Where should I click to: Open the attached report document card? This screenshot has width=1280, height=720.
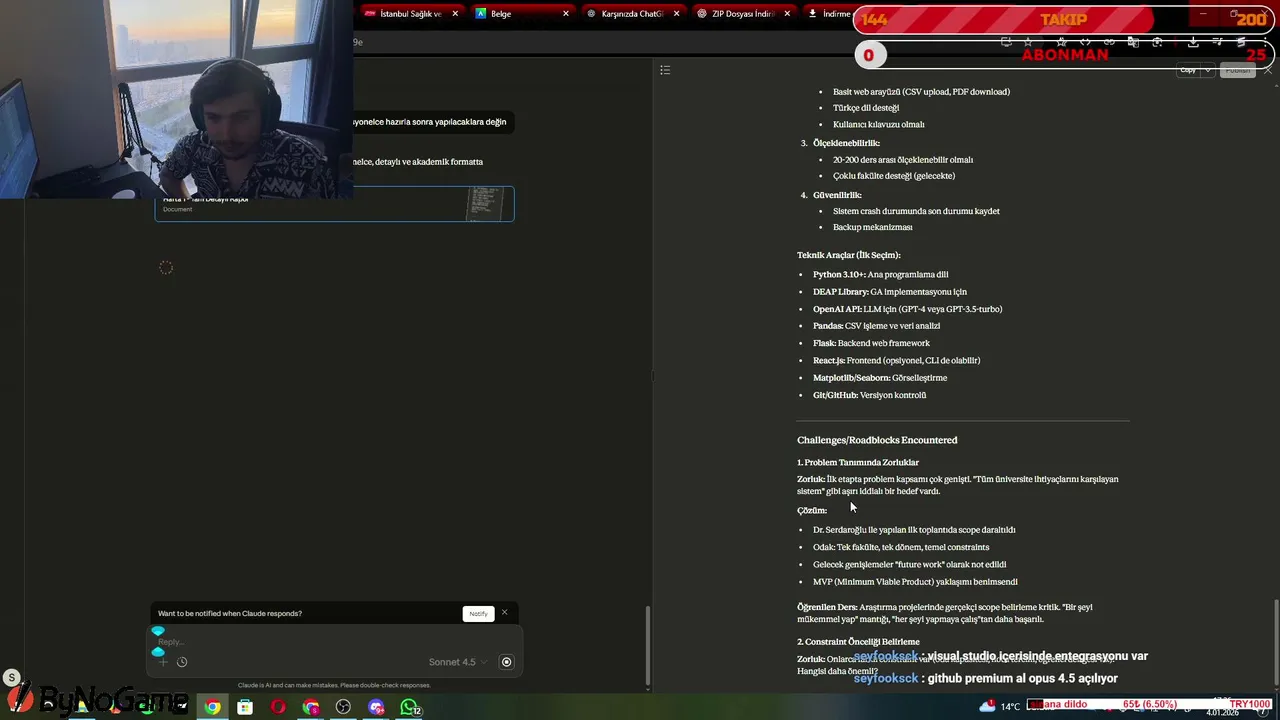click(x=334, y=203)
